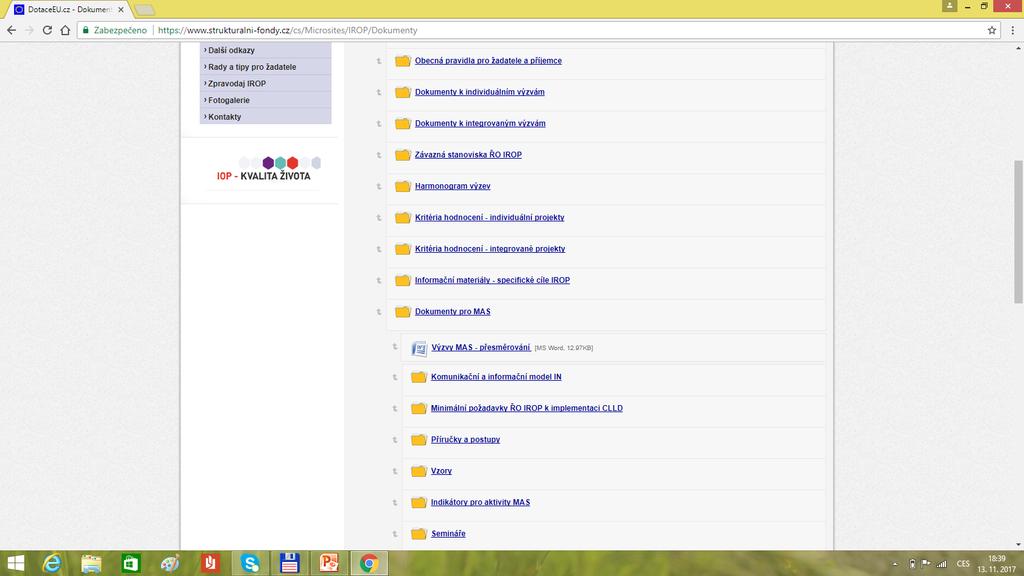Open Kritéria hodnocení - integrované projekty link
Image resolution: width=1024 pixels, height=576 pixels.
[x=490, y=249]
